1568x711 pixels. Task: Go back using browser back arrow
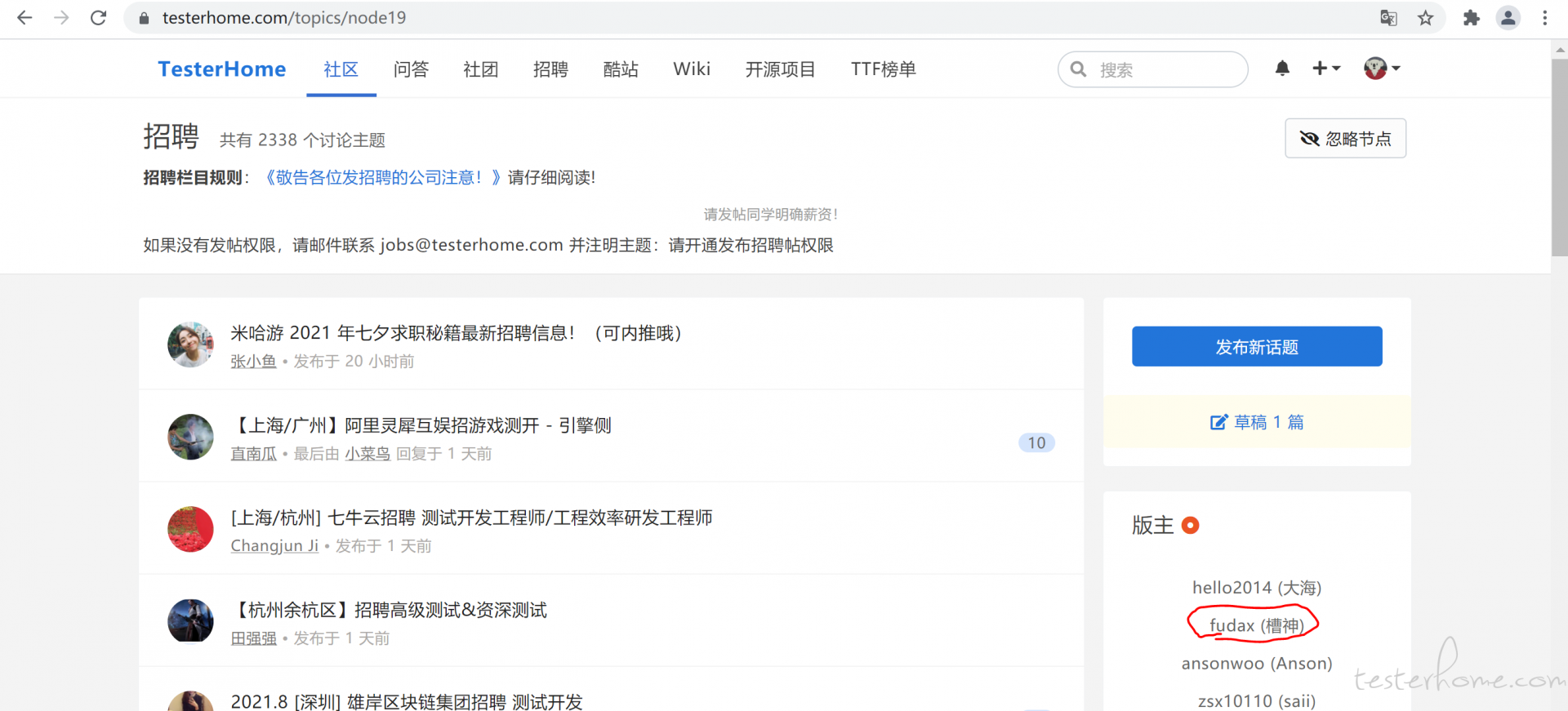pos(24,17)
